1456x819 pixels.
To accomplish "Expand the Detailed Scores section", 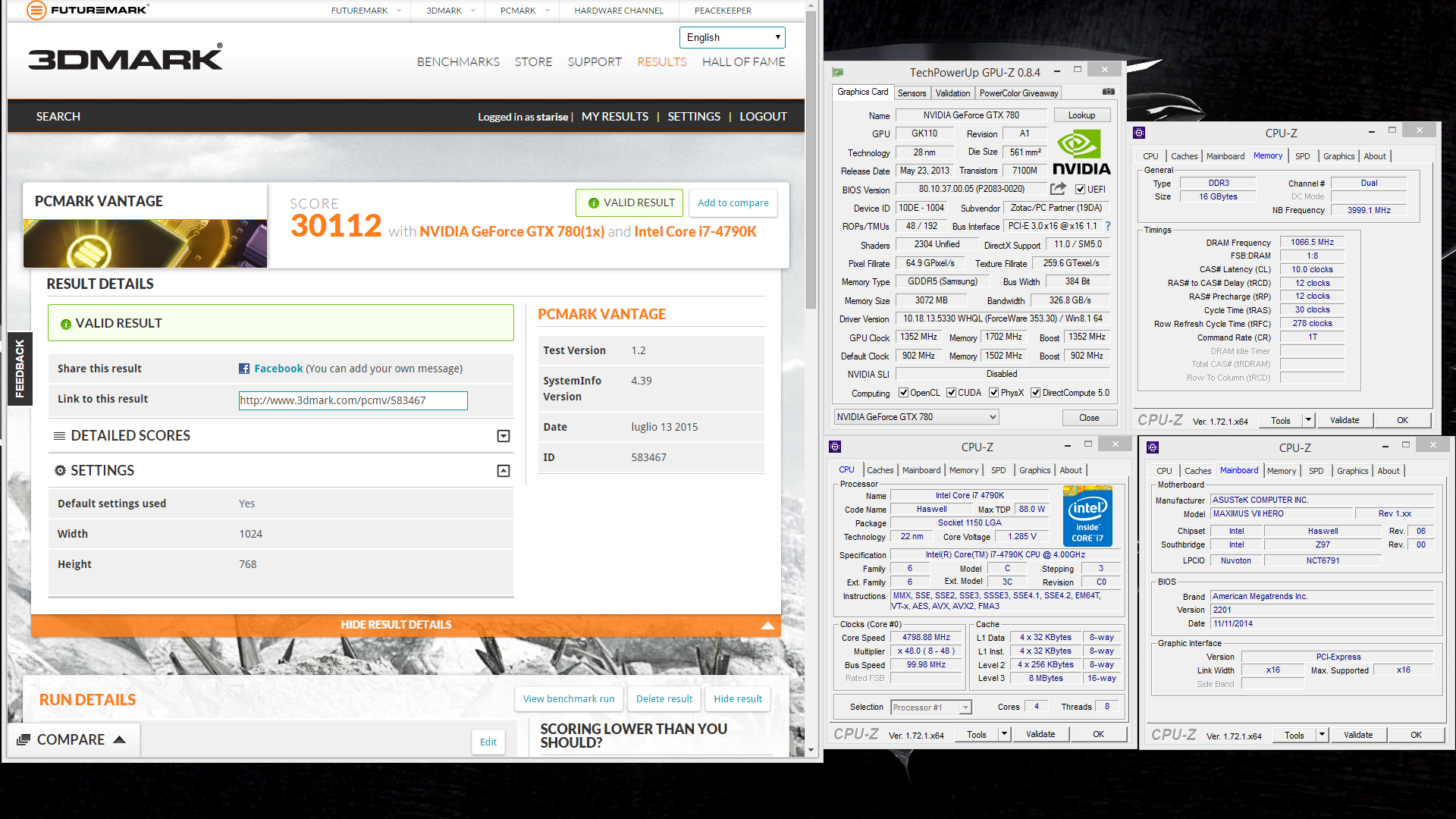I will 503,436.
